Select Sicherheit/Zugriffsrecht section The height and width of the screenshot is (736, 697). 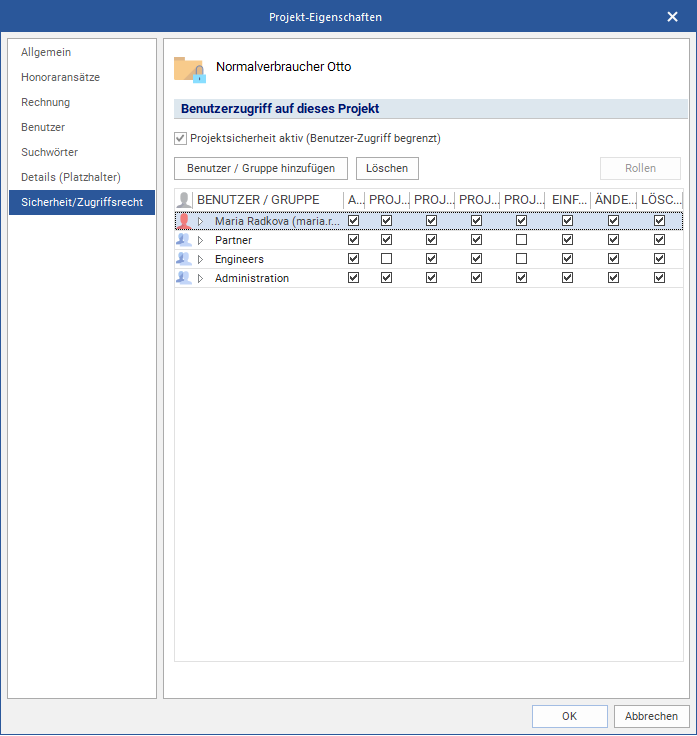(82, 202)
